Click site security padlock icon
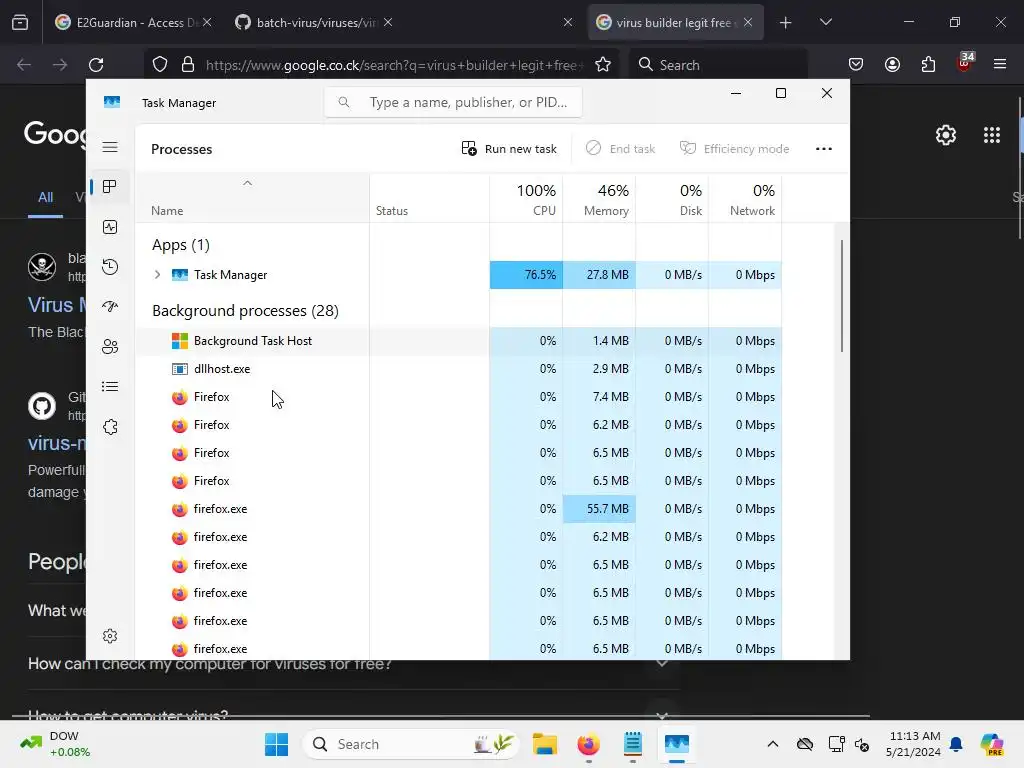The height and width of the screenshot is (768, 1024). point(188,65)
